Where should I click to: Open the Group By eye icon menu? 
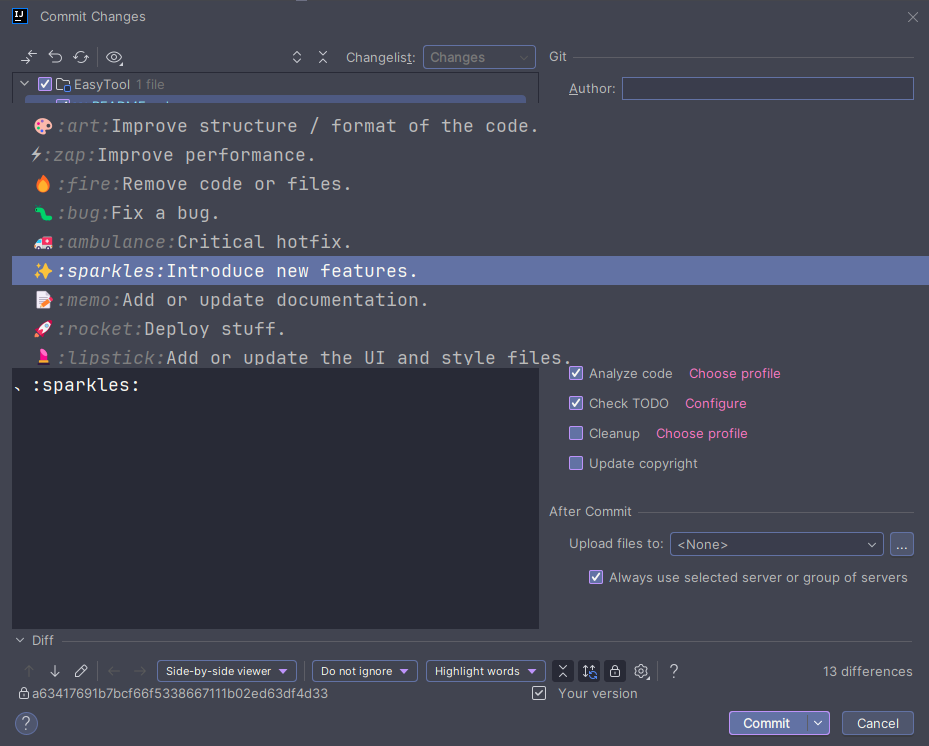114,58
